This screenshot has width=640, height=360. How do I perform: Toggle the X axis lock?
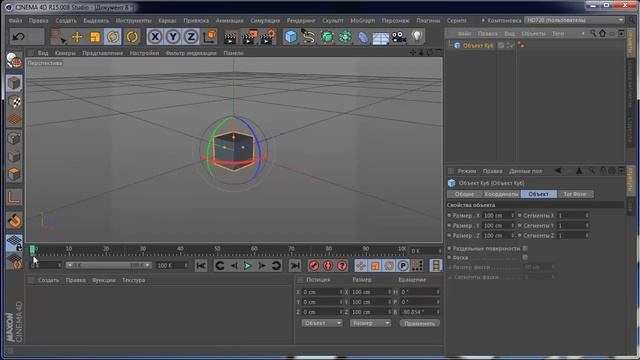point(155,37)
